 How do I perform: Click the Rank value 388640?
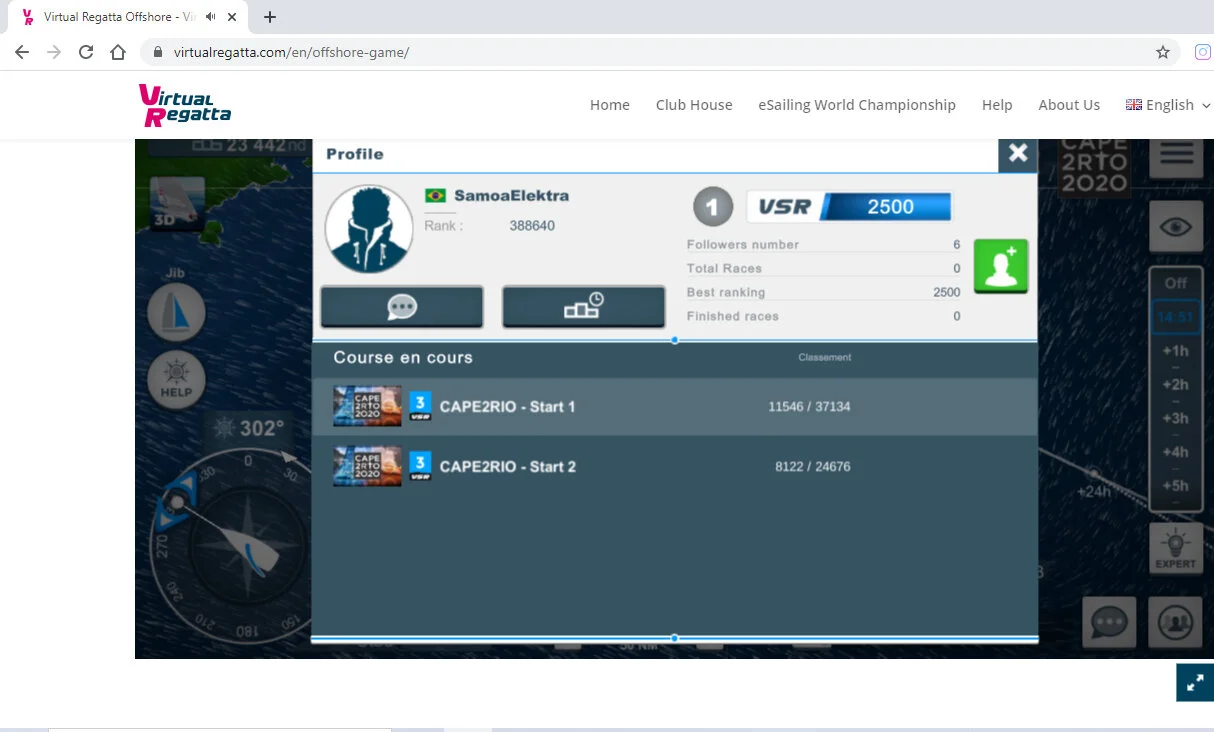coord(532,226)
